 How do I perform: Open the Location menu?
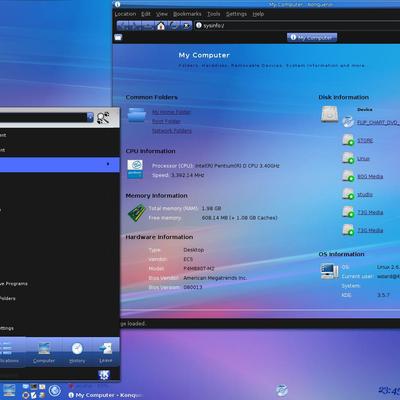click(x=125, y=14)
